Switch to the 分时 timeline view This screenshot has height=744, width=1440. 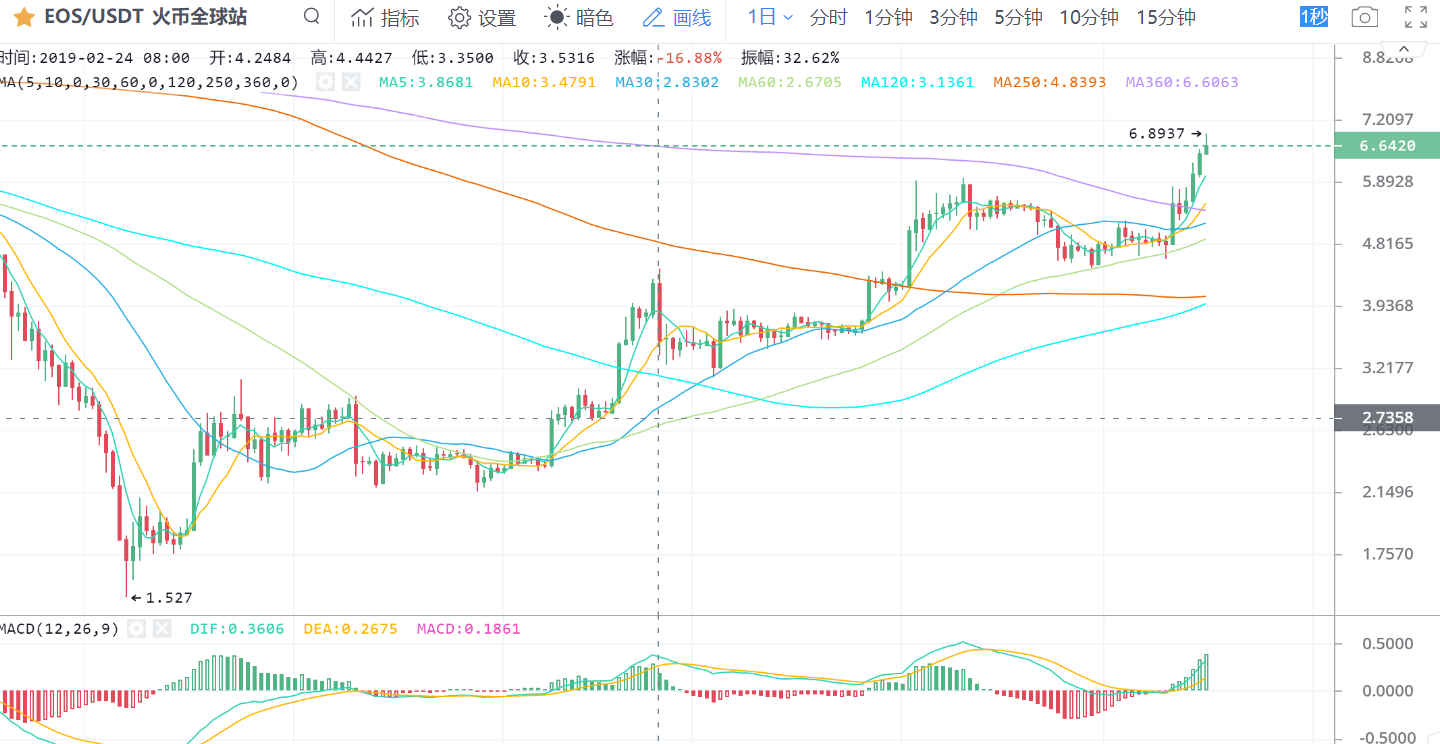[828, 17]
